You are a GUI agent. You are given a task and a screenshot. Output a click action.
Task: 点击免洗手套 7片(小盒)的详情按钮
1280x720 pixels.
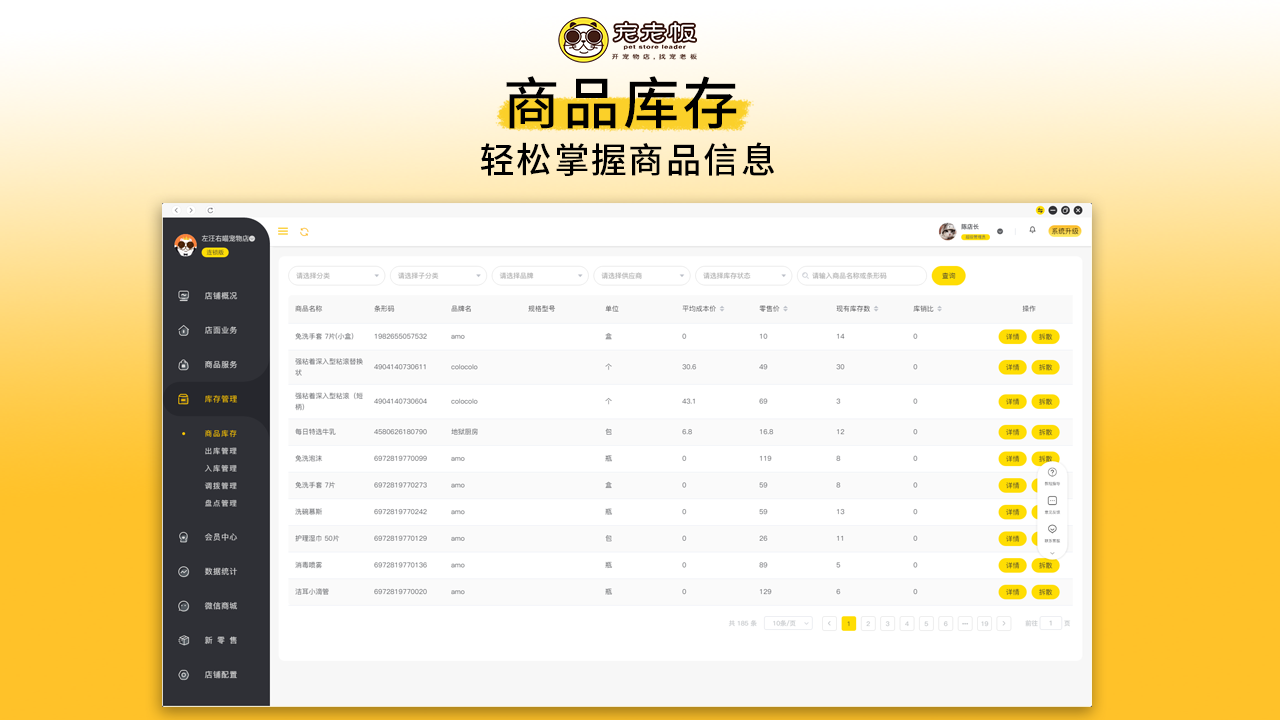[1011, 336]
